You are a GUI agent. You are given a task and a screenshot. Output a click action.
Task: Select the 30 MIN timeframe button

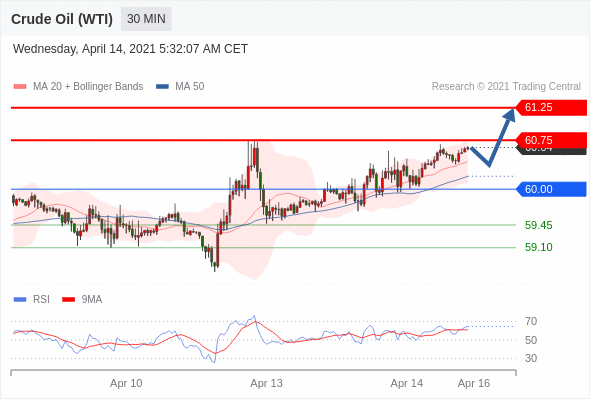(146, 19)
